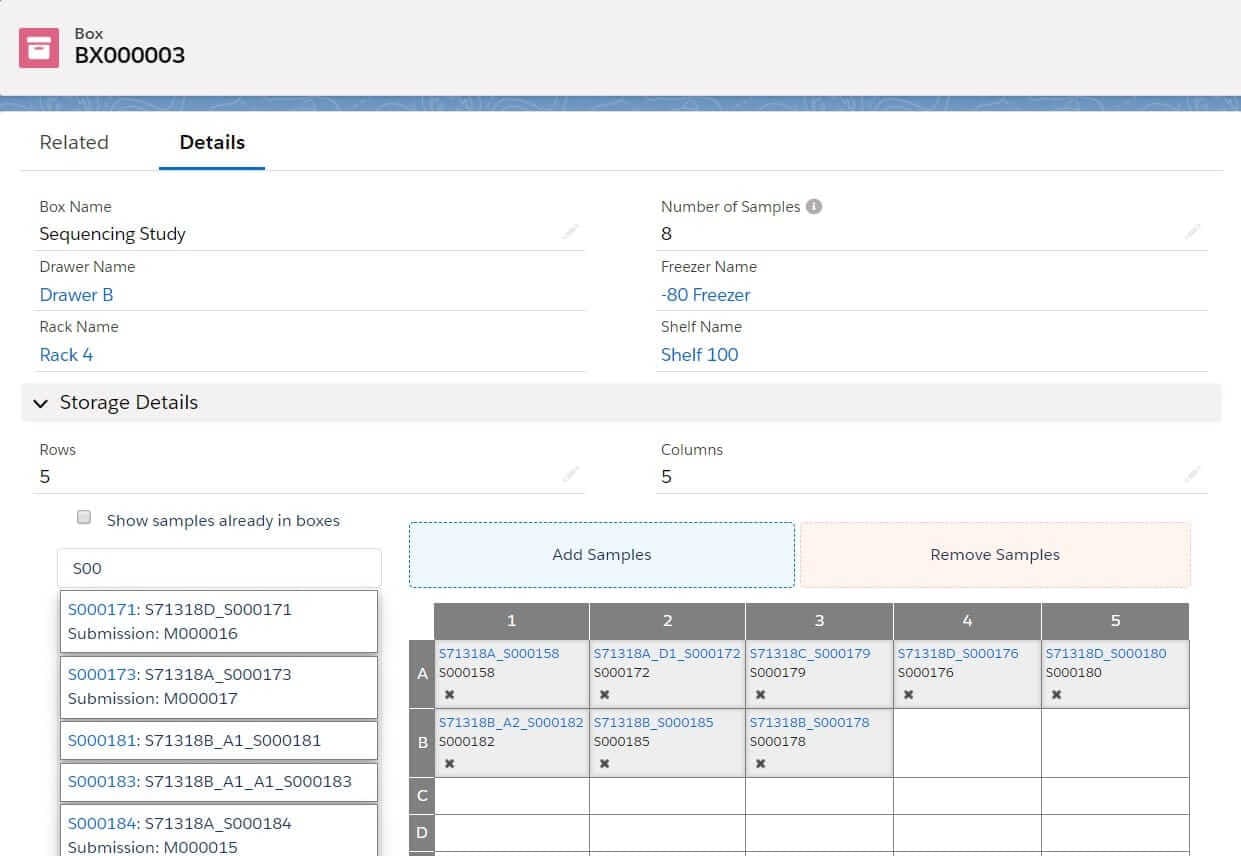Remove sample S000180 using its x icon
Viewport: 1241px width, 856px height.
pyautogui.click(x=1056, y=694)
